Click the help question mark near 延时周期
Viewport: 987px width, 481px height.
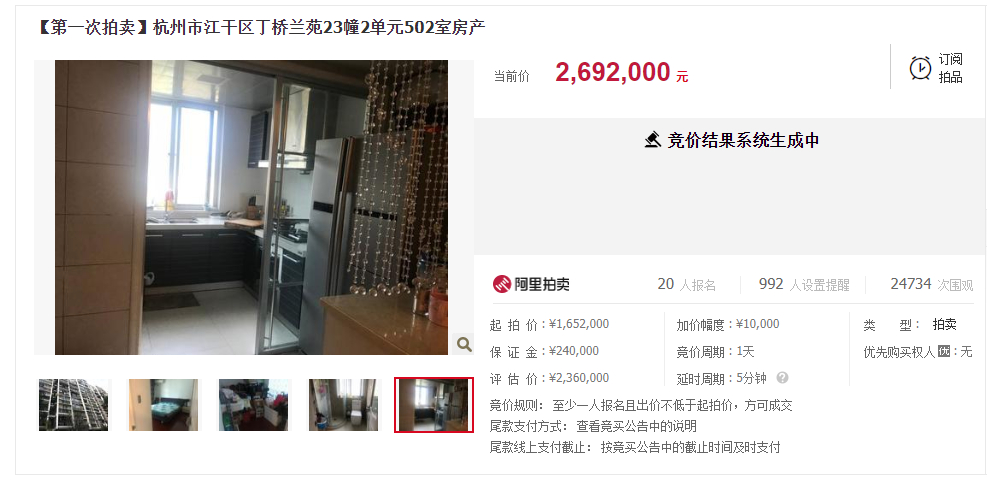(782, 378)
